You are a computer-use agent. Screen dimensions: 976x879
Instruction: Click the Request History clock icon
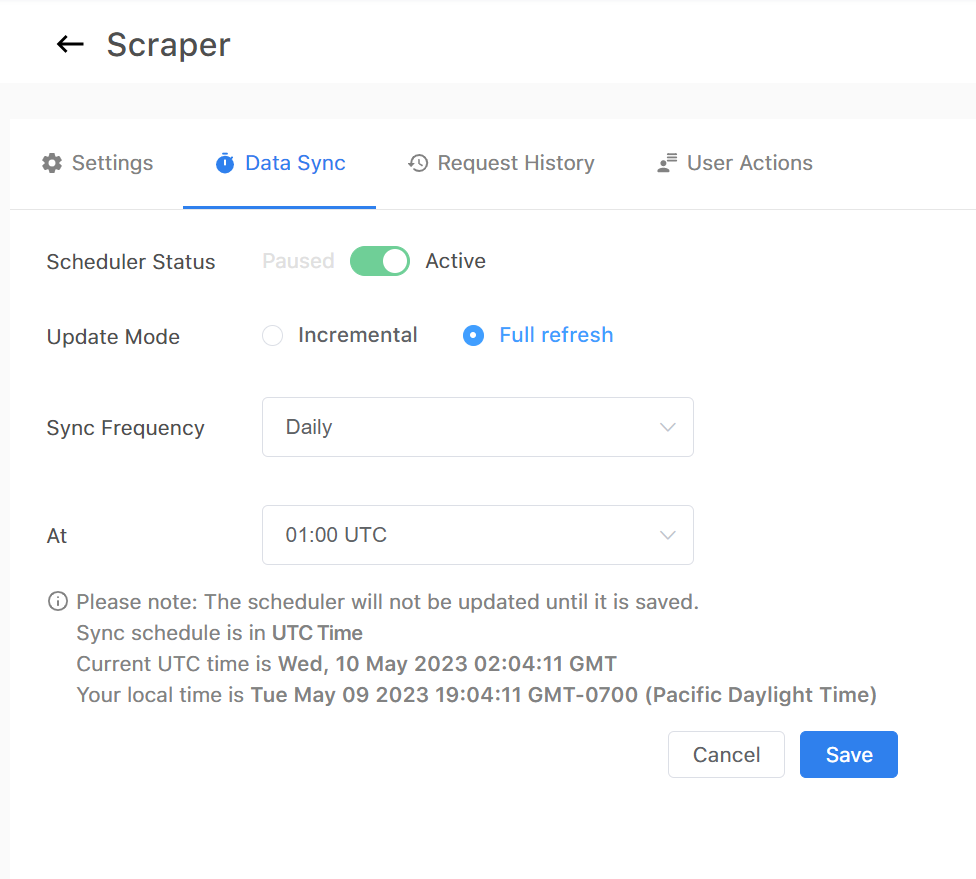click(418, 163)
